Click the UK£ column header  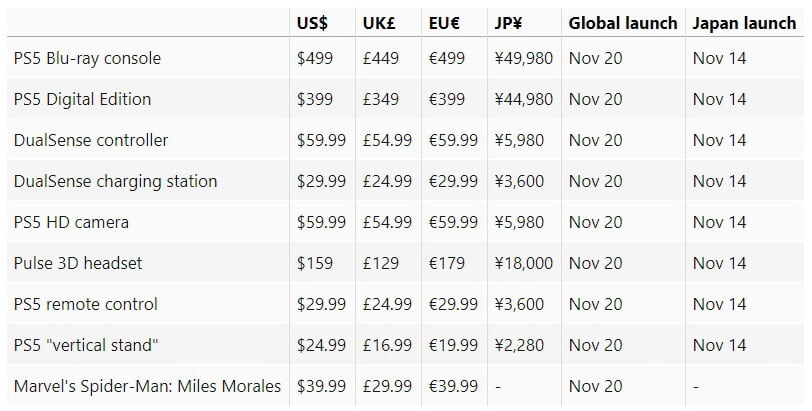pyautogui.click(x=380, y=22)
